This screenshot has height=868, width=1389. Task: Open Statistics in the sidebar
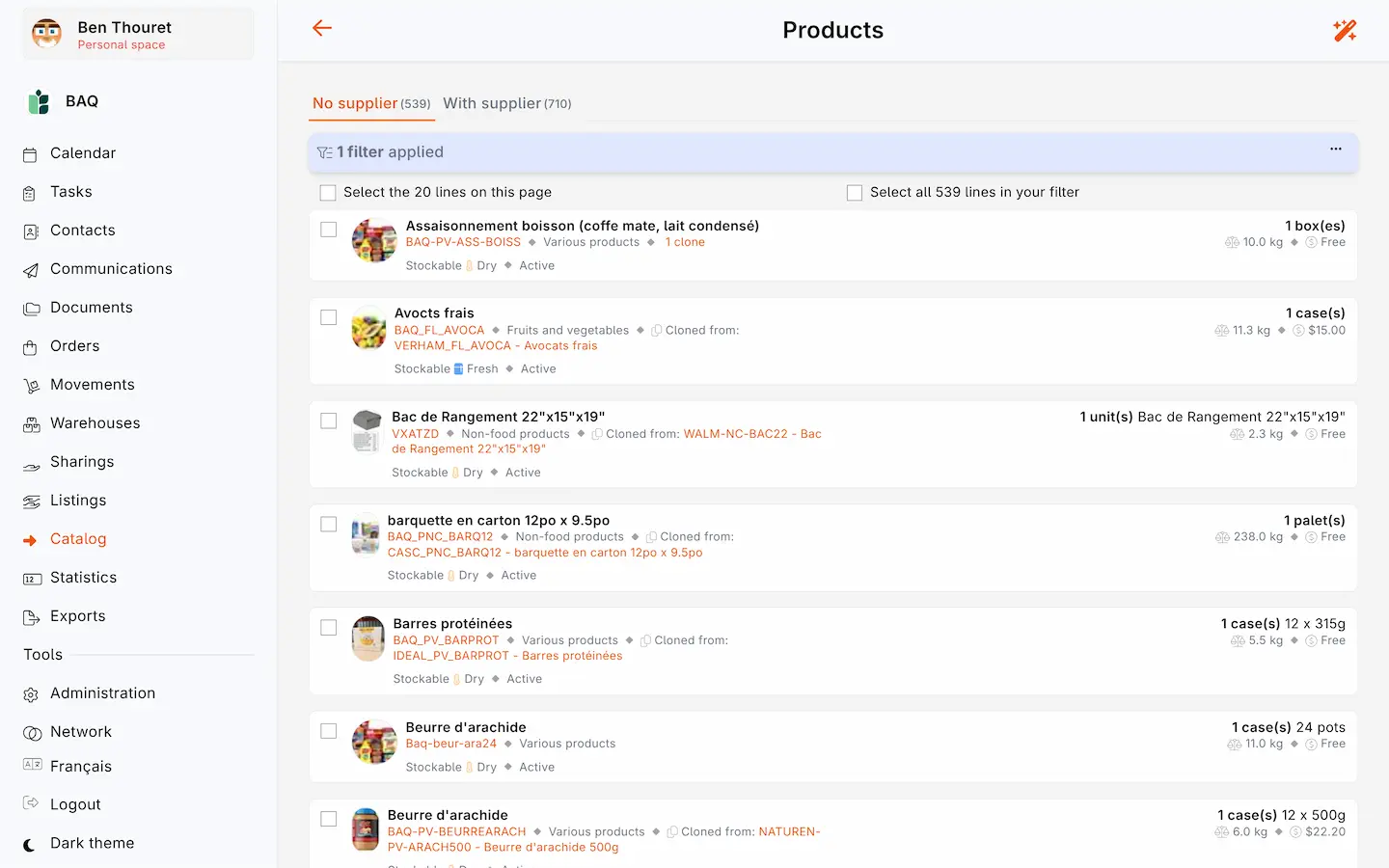tap(83, 578)
